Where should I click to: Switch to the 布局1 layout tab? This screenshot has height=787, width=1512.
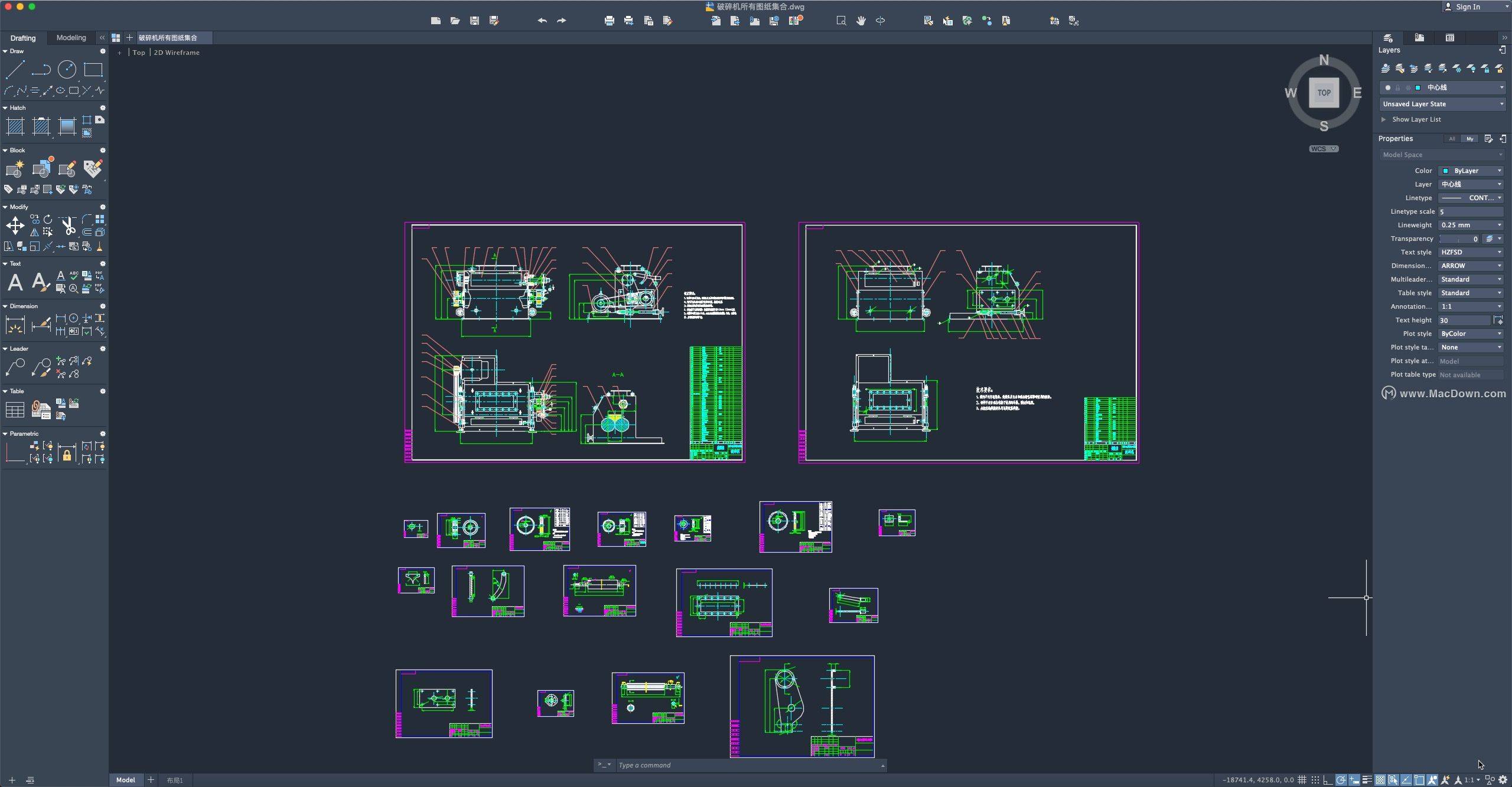tap(175, 780)
